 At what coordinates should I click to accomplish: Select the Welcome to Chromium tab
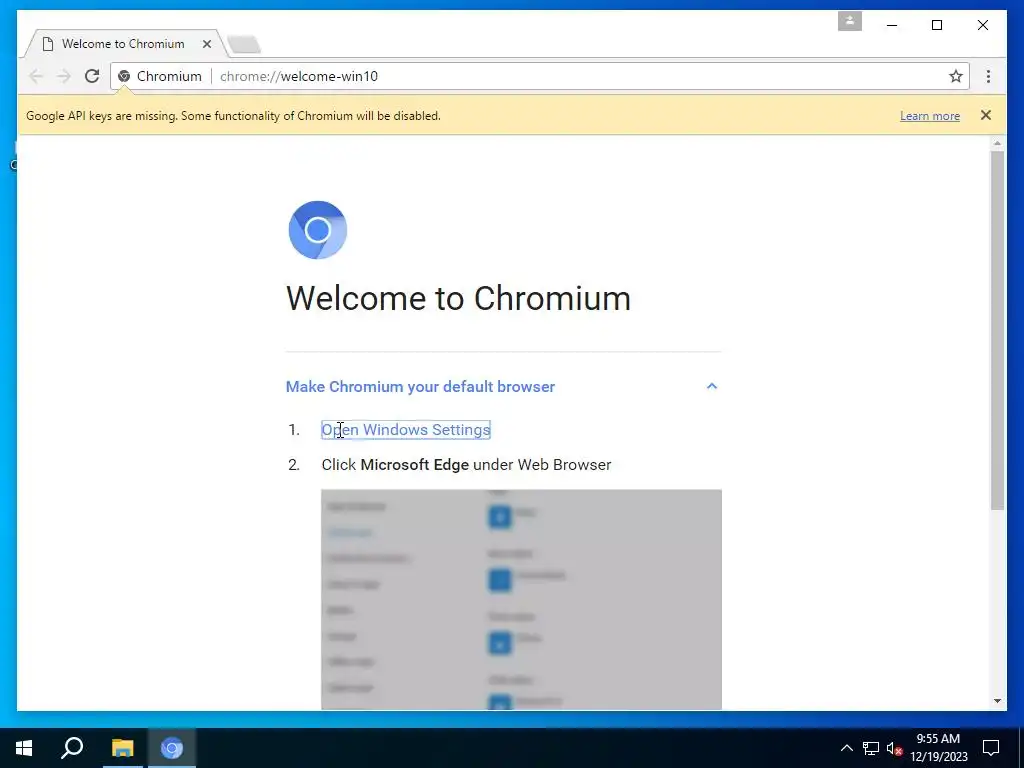123,44
